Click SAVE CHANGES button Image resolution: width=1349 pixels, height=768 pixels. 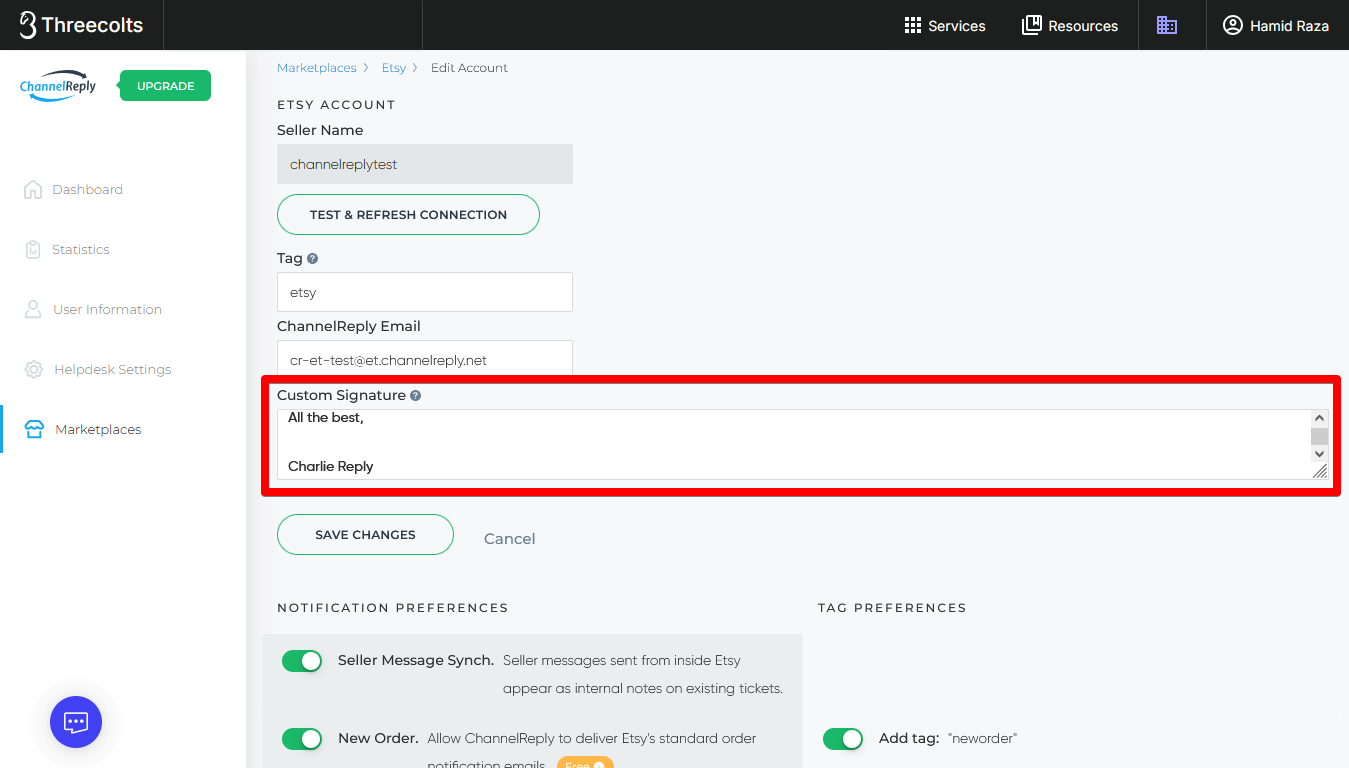[365, 535]
